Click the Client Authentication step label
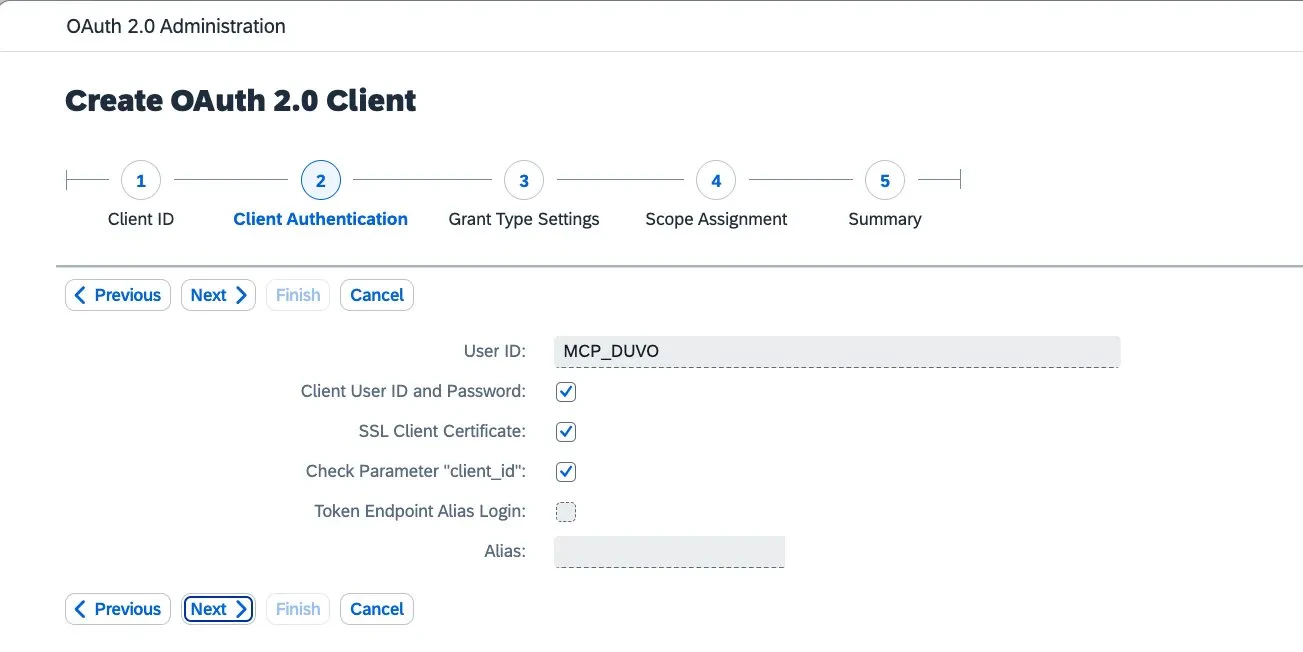The width and height of the screenshot is (1303, 652). tap(321, 219)
